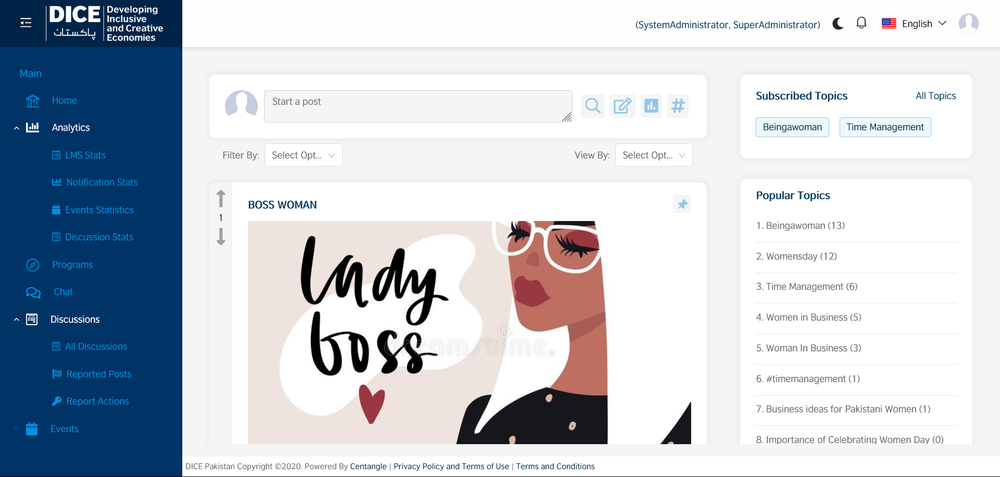Click the Chat bubbles icon
This screenshot has width=1000, height=477.
click(x=33, y=292)
